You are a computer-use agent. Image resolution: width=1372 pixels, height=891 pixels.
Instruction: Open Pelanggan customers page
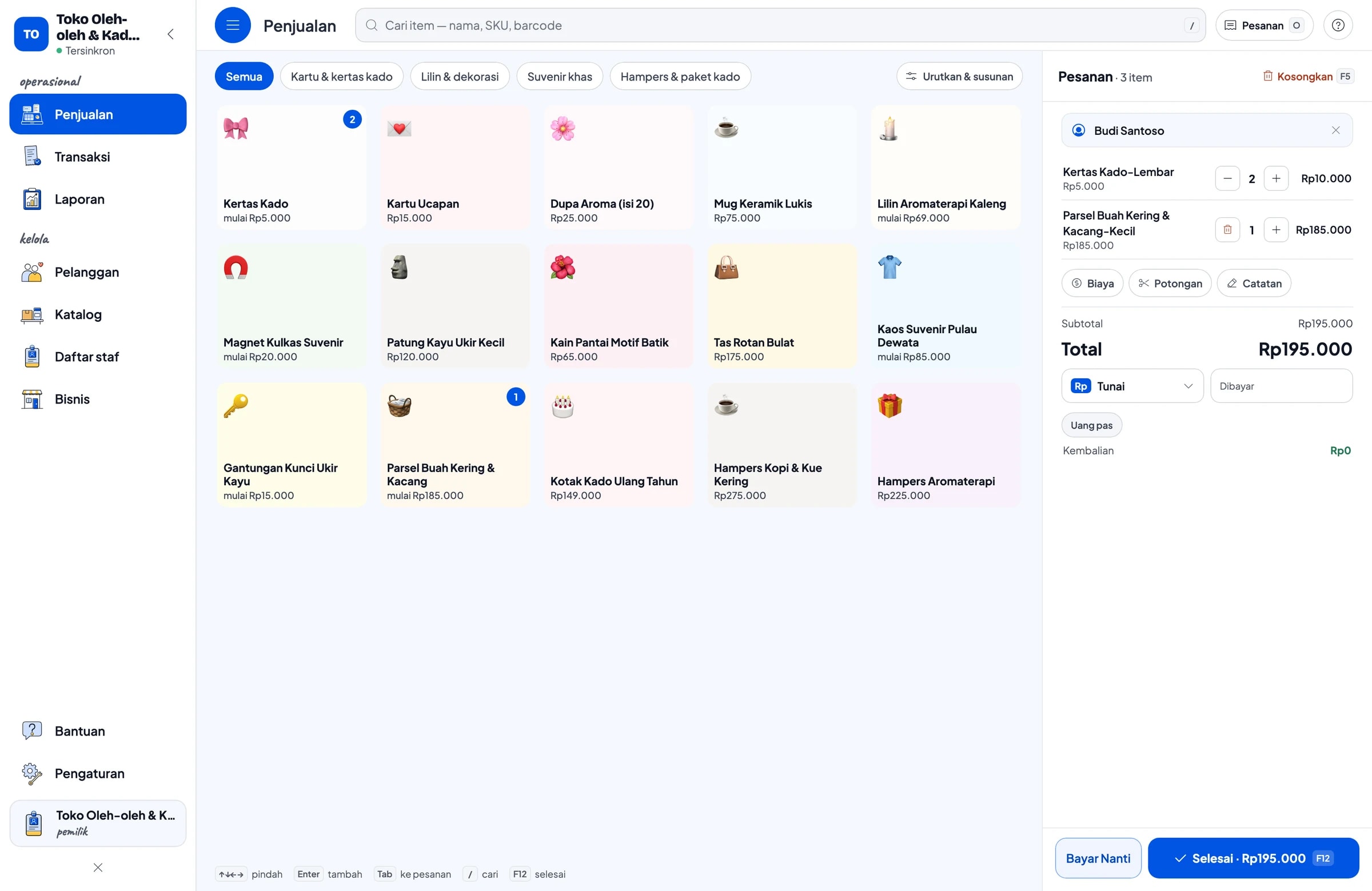pyautogui.click(x=98, y=272)
